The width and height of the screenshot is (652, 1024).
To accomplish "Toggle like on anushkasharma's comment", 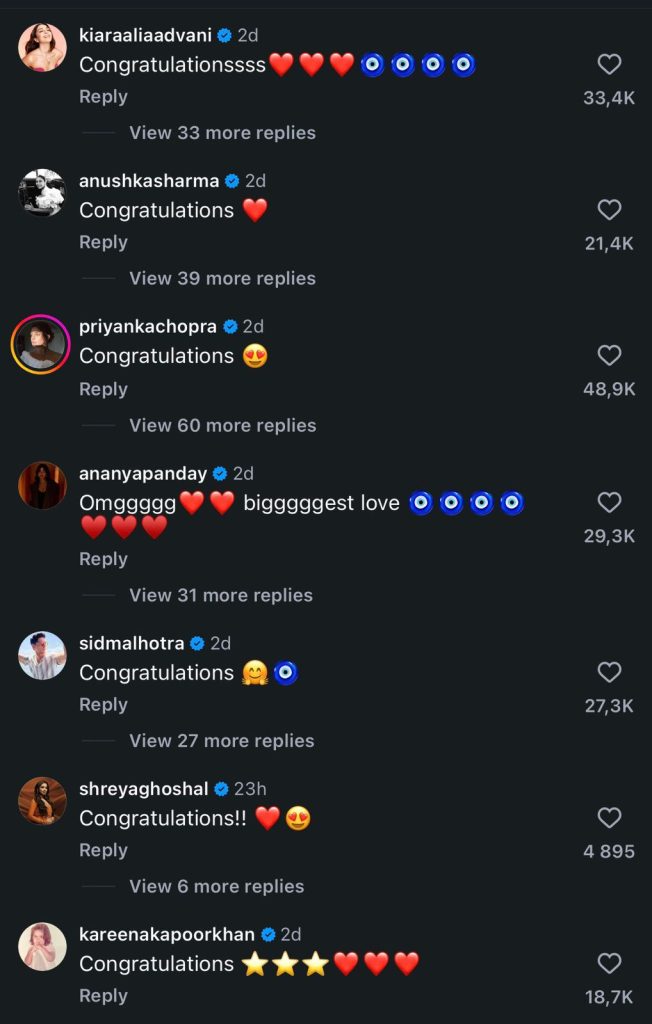I will 610,209.
